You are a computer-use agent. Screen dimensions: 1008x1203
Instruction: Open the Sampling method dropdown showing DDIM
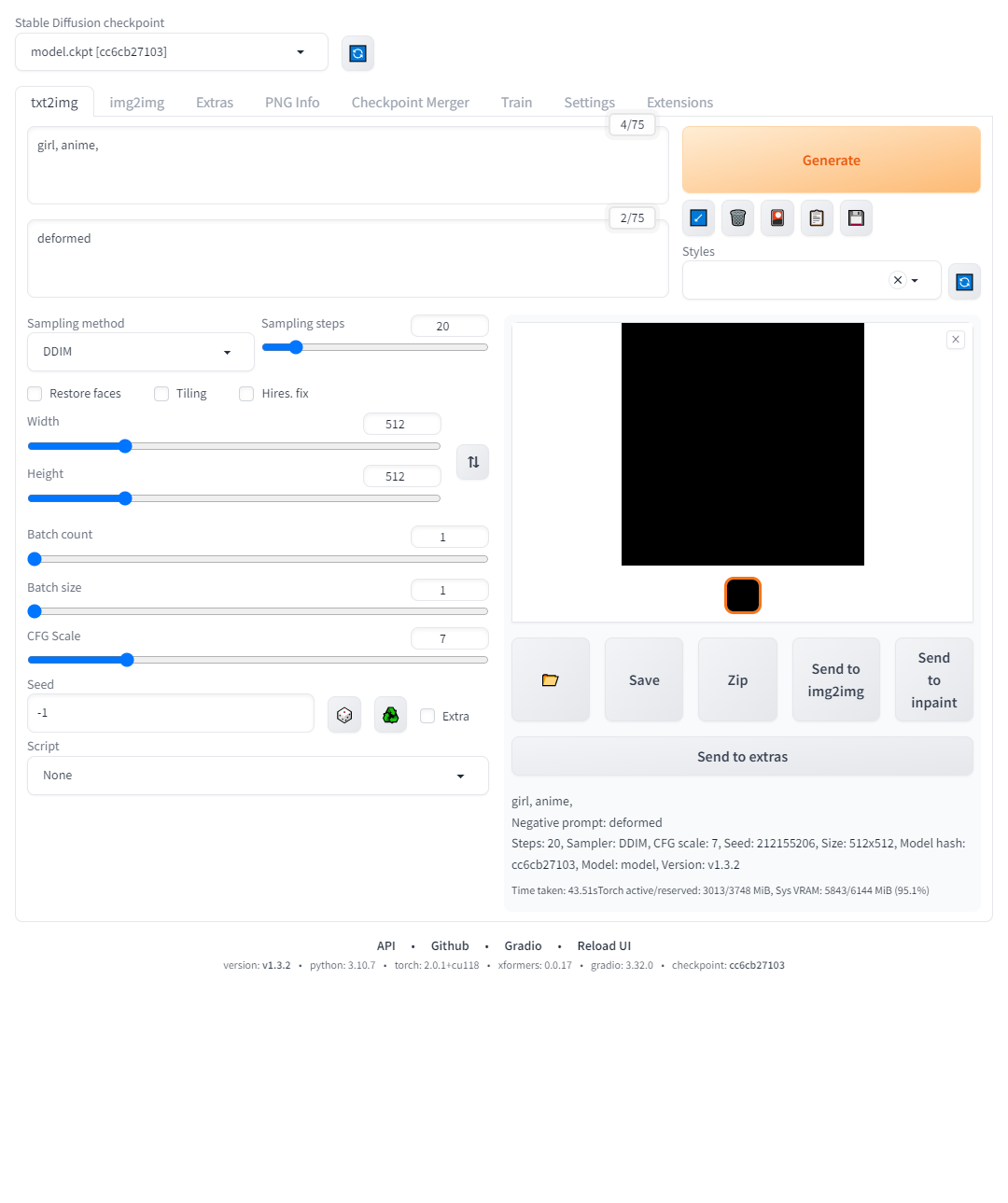140,352
